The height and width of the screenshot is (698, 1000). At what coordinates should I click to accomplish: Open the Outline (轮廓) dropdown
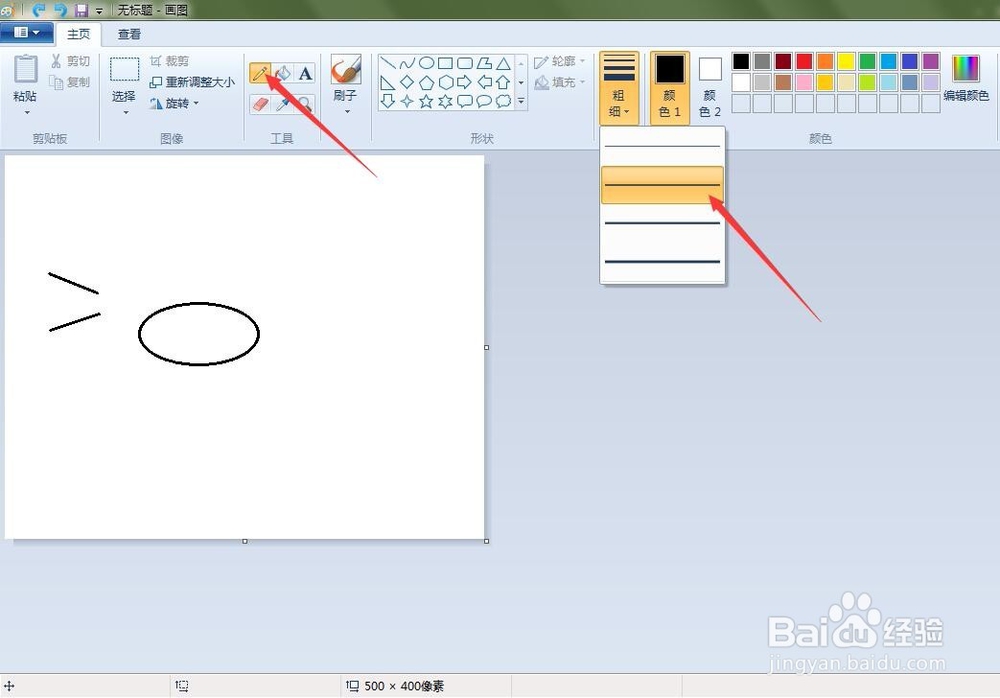560,61
